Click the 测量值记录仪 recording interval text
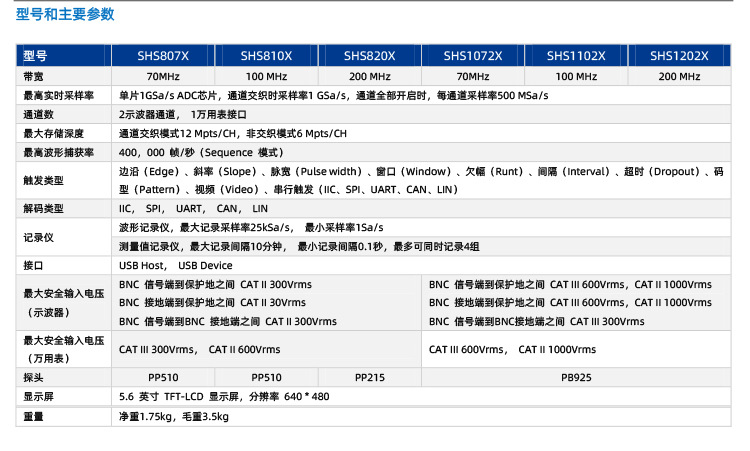750x451 pixels. click(299, 247)
